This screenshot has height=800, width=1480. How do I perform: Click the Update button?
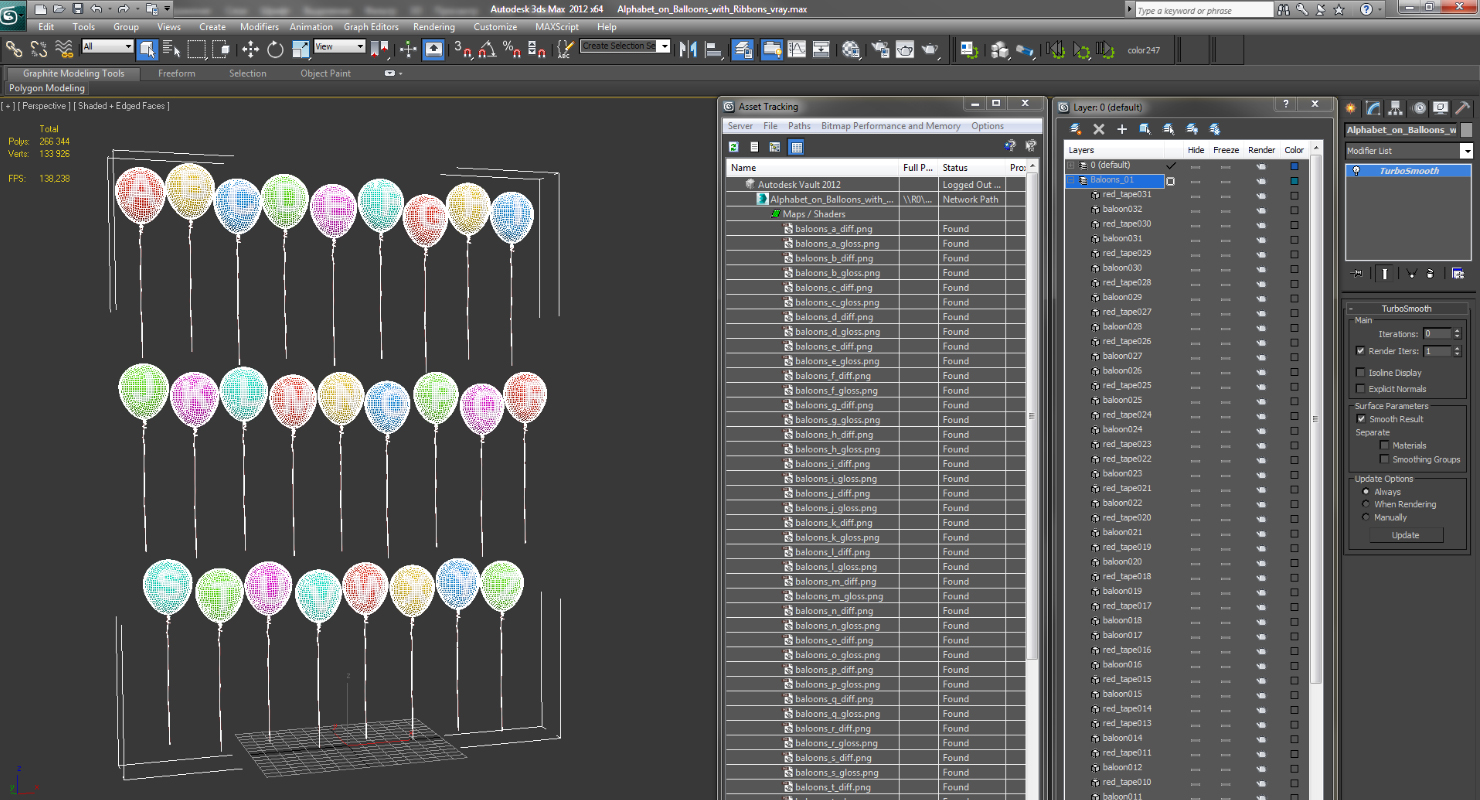pos(1405,535)
